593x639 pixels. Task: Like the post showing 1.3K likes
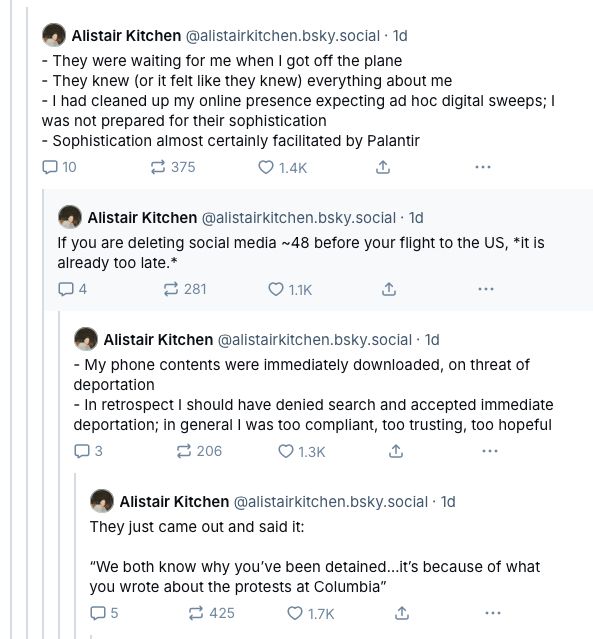(x=302, y=452)
